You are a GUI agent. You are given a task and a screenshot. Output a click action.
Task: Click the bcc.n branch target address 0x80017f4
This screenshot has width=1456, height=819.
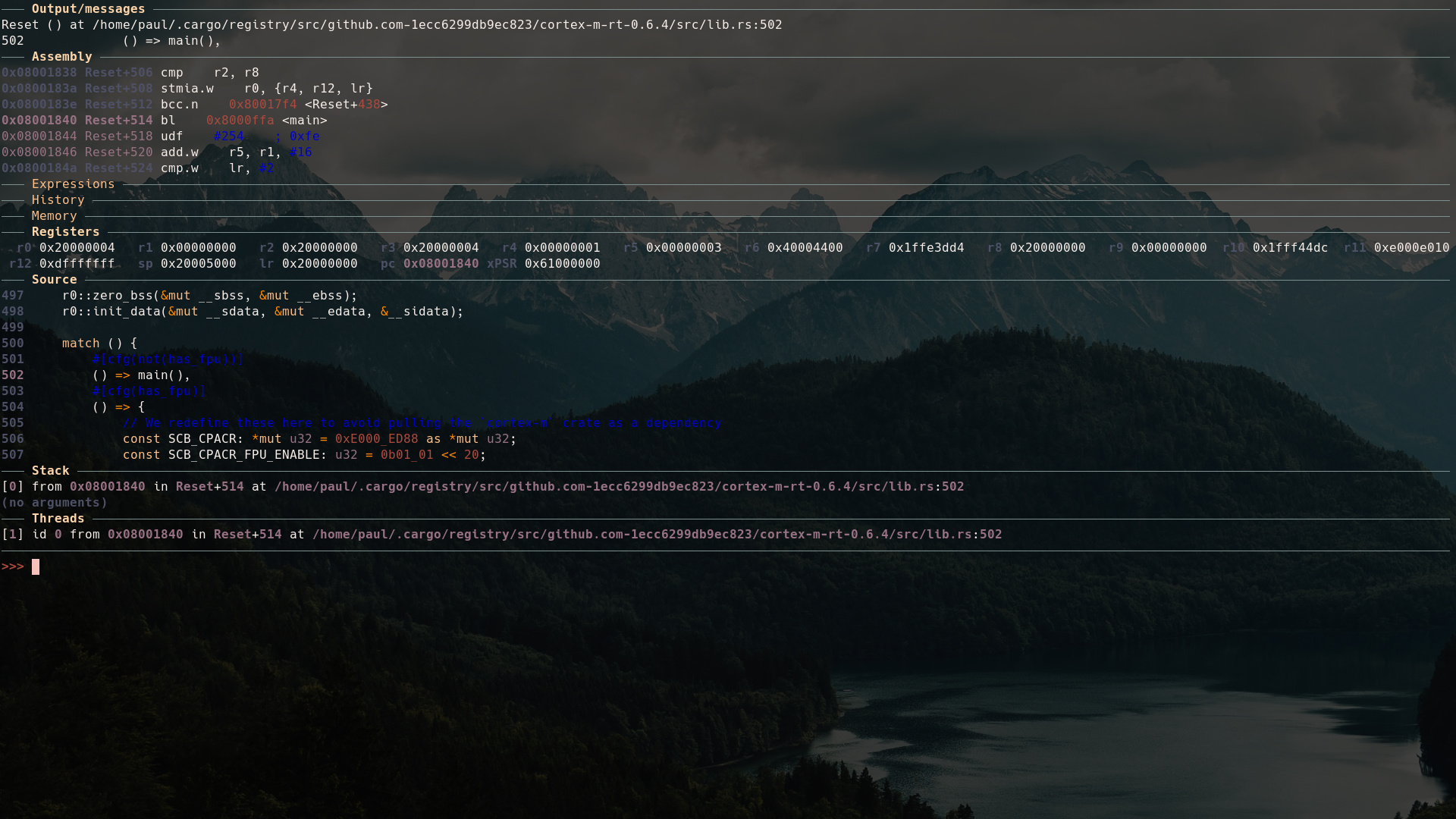(x=262, y=105)
